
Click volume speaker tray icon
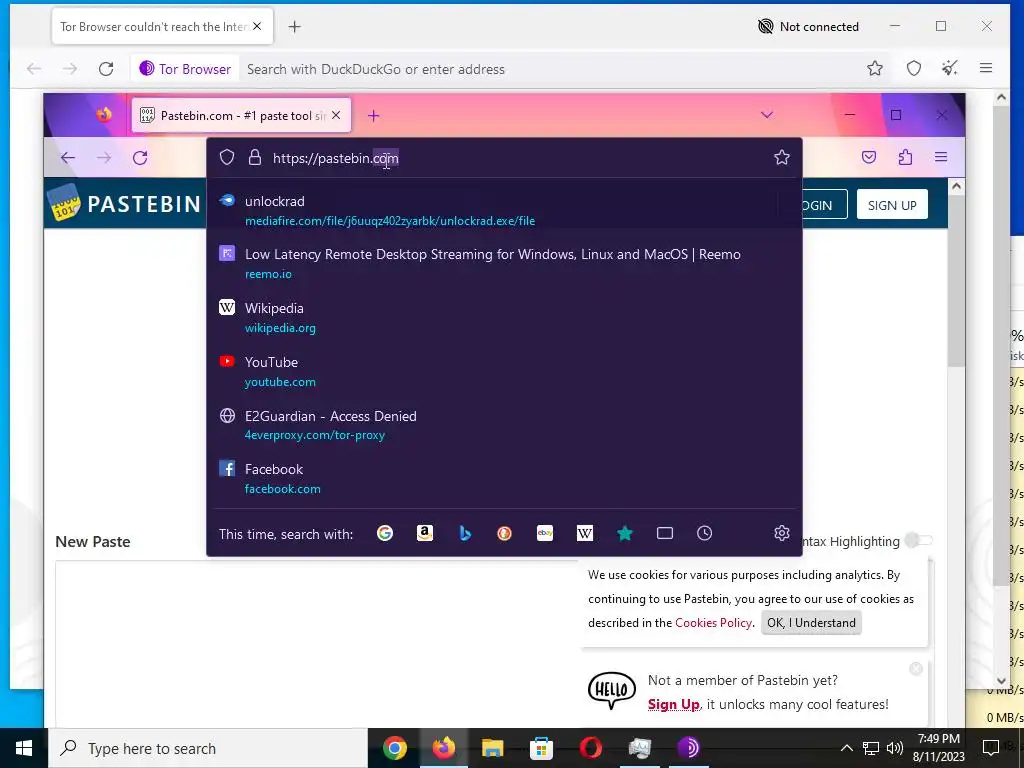click(x=895, y=748)
